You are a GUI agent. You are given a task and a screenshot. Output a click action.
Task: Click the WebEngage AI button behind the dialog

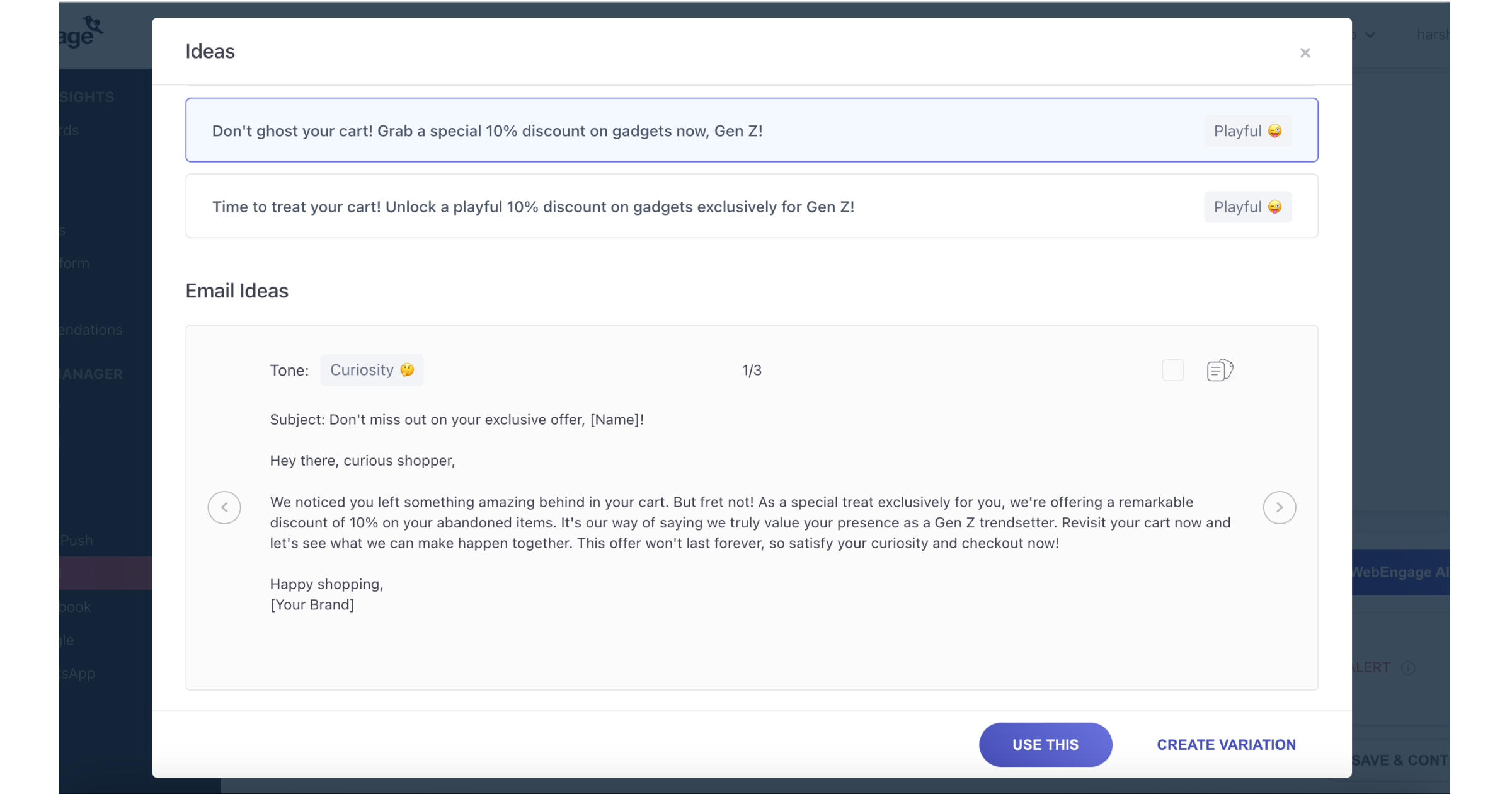(x=1400, y=572)
